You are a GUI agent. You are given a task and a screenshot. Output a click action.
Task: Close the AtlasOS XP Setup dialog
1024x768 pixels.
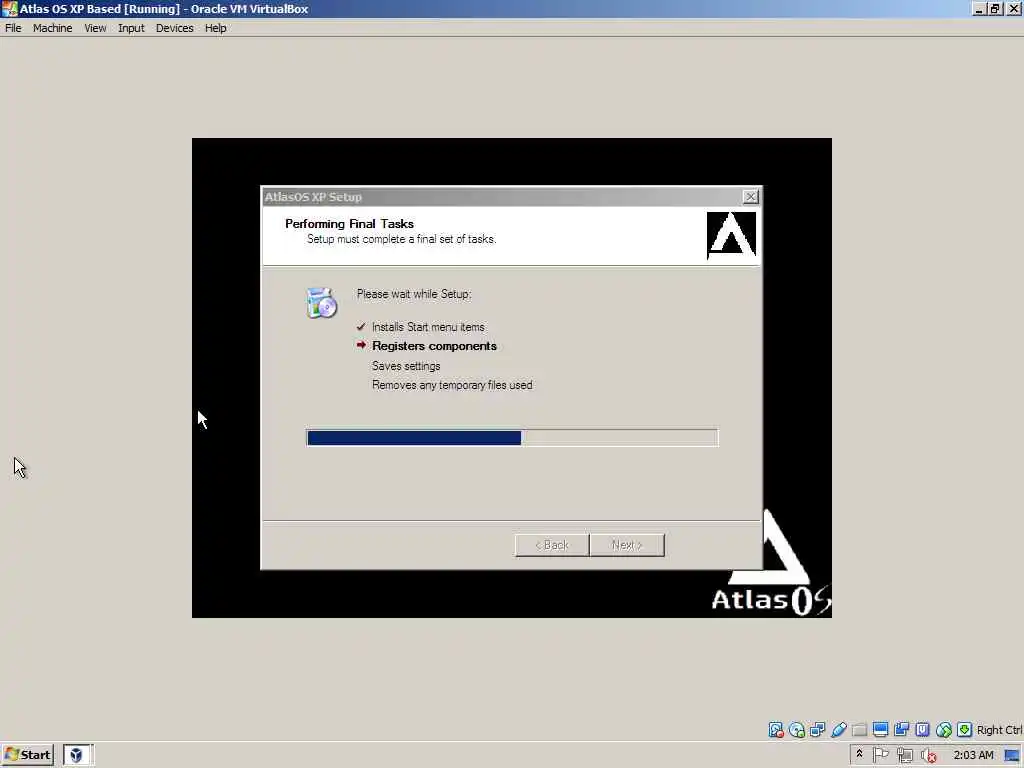[750, 197]
